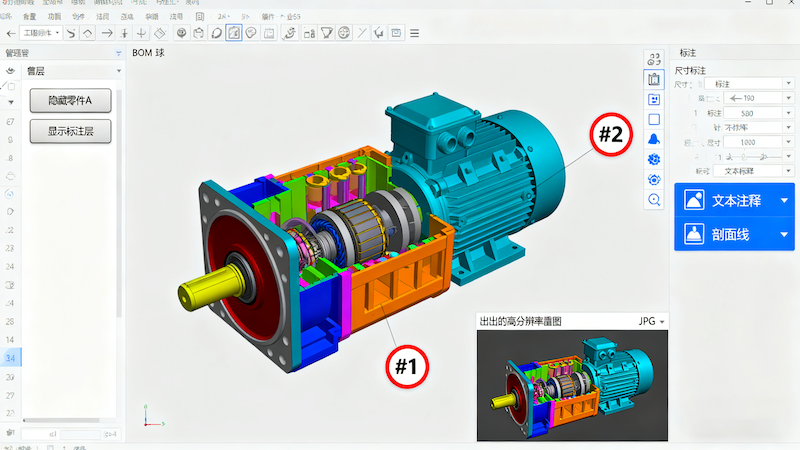Viewport: 800px width, 450px height.
Task: Click the hamburger menu icon in toolbar
Action: point(413,33)
